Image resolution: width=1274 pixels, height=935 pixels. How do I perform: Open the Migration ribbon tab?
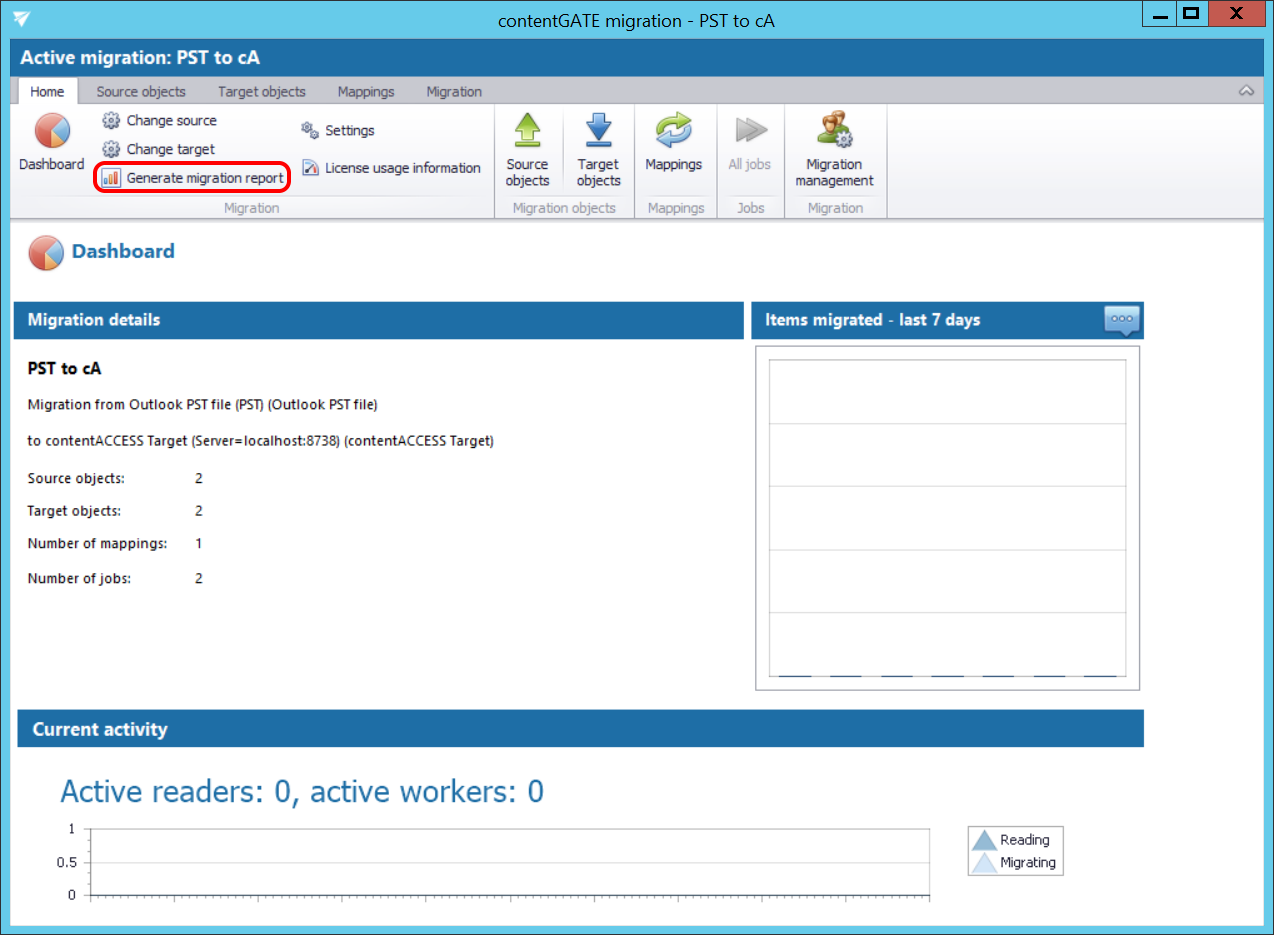(454, 91)
